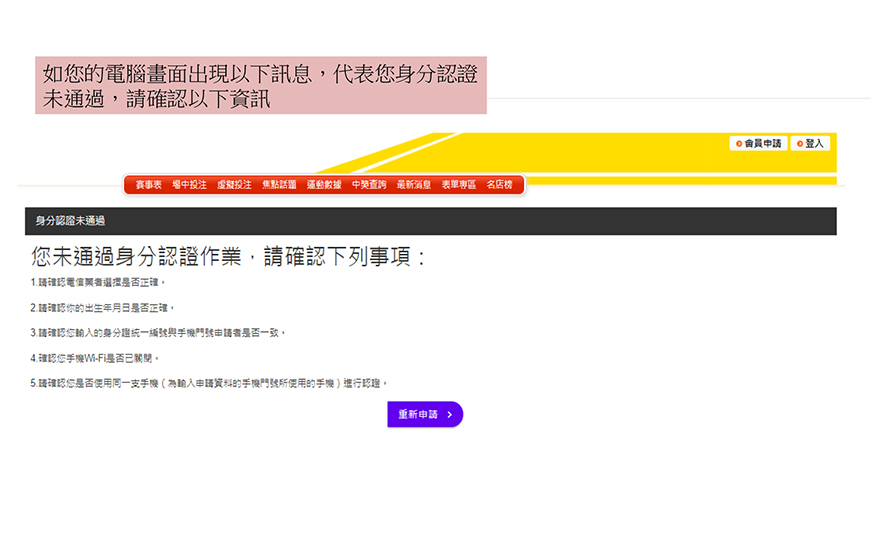Open the 表單專區 menu item
880x559 pixels.
[x=459, y=185]
